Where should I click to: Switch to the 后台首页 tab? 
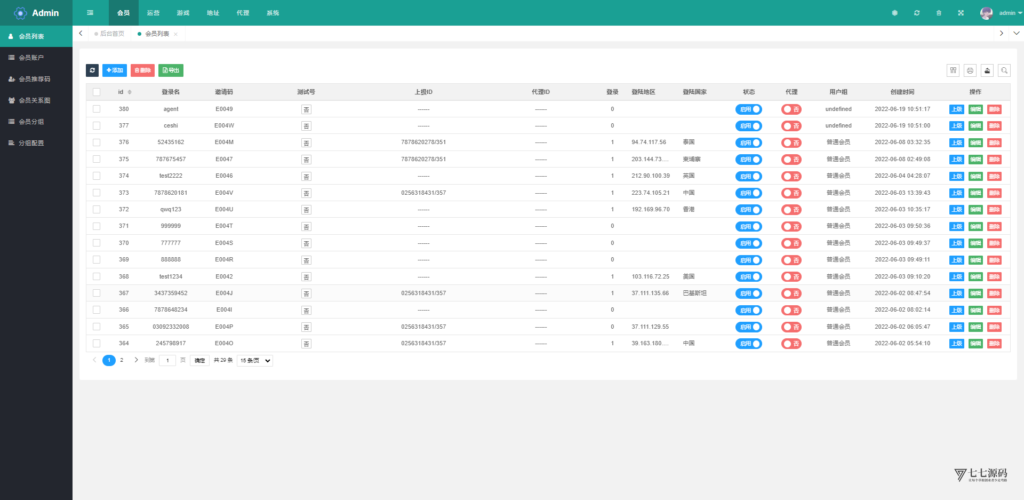click(112, 34)
